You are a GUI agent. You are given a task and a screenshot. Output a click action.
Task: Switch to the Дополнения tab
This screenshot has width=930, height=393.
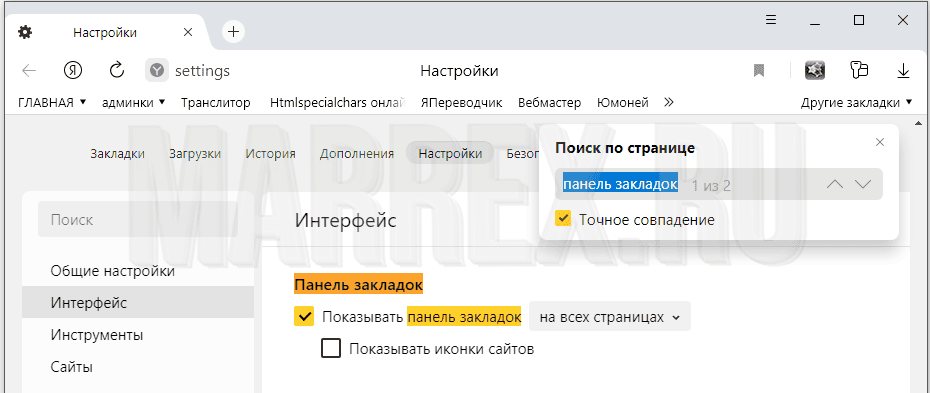point(356,154)
